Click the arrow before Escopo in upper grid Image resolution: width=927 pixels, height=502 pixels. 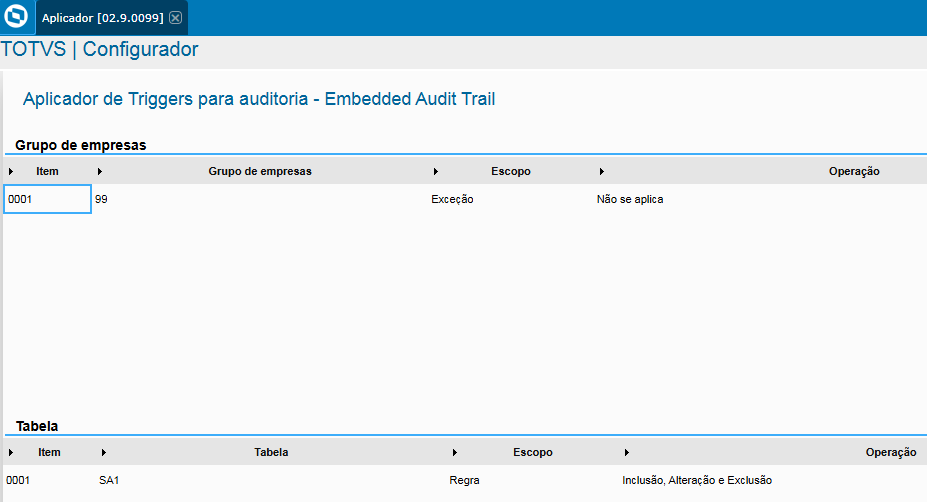coord(435,171)
